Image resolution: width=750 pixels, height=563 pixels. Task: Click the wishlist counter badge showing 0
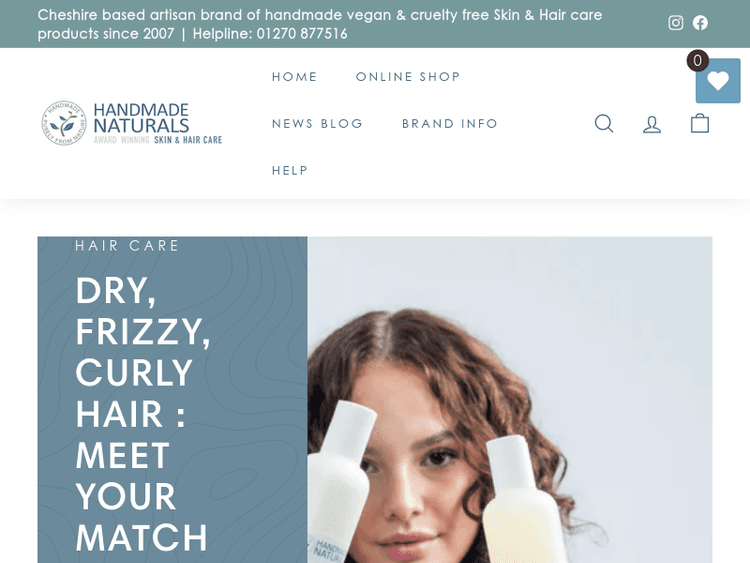697,61
